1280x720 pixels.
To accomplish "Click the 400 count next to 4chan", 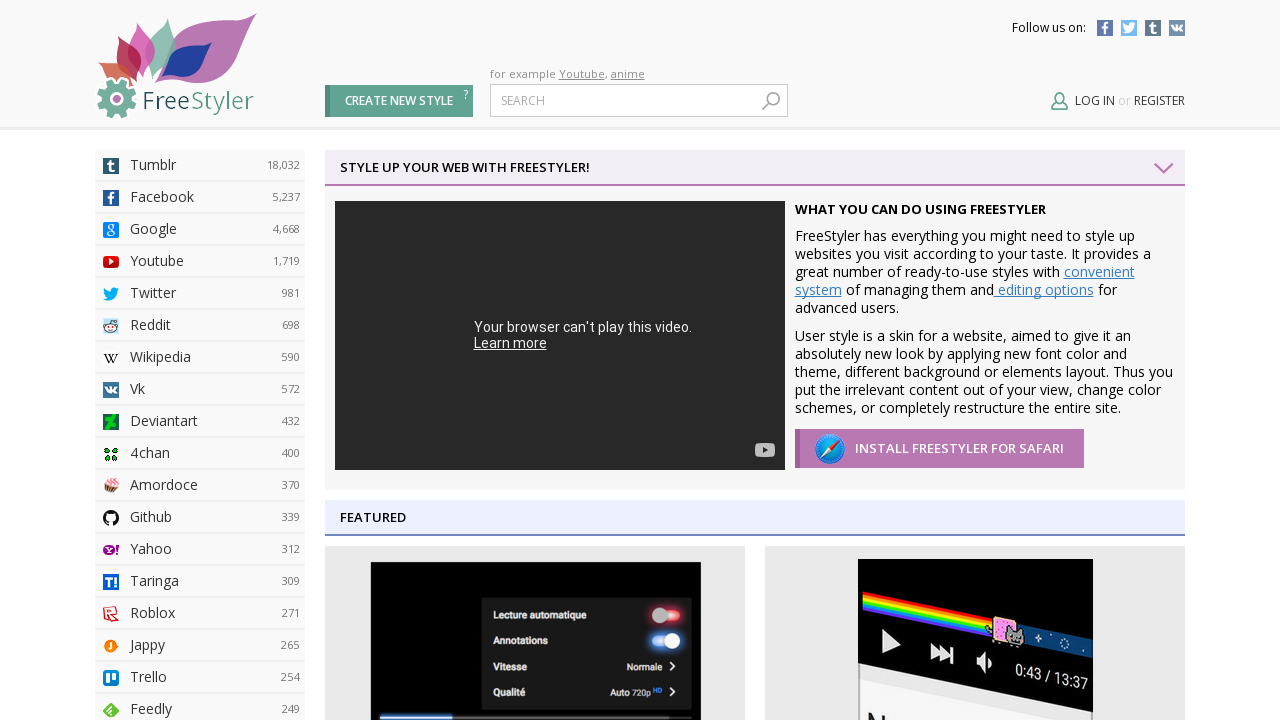I will pos(290,453).
